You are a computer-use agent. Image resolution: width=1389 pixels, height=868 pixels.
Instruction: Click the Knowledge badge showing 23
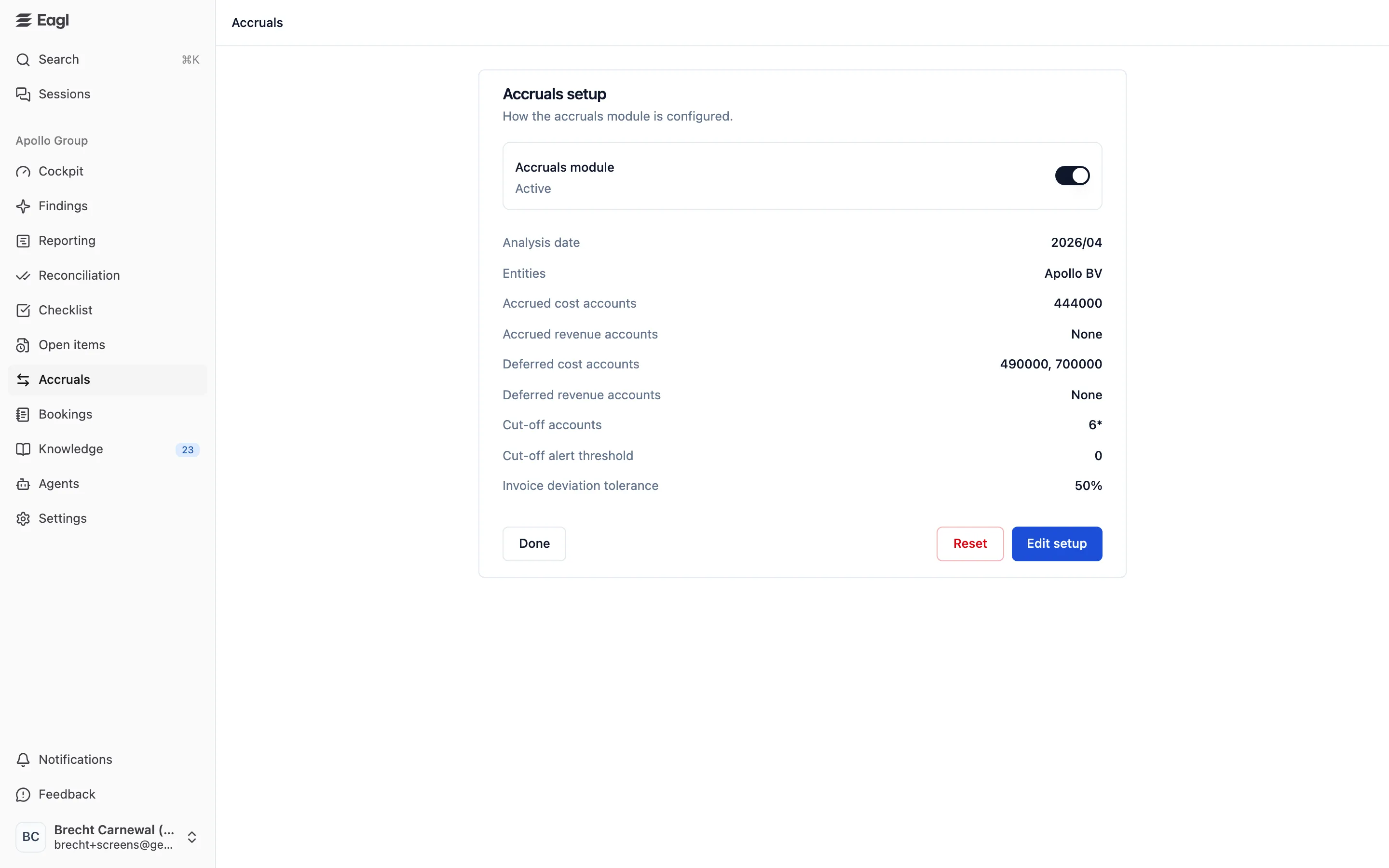click(x=188, y=450)
